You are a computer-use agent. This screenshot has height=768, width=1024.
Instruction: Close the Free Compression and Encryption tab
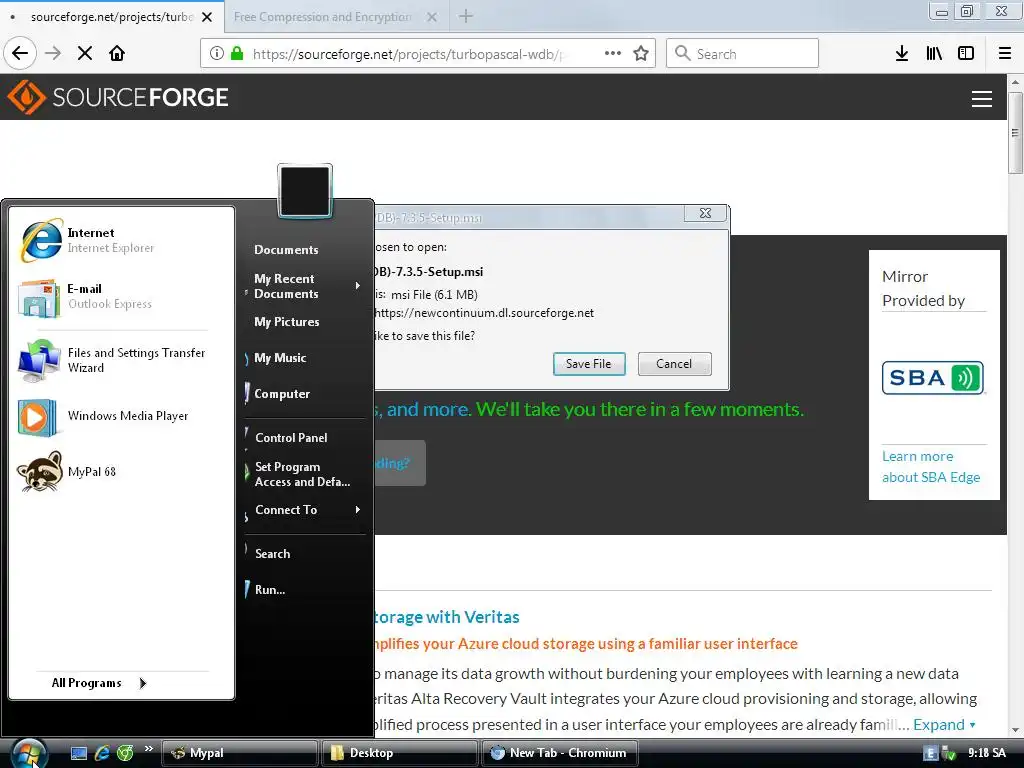432,17
